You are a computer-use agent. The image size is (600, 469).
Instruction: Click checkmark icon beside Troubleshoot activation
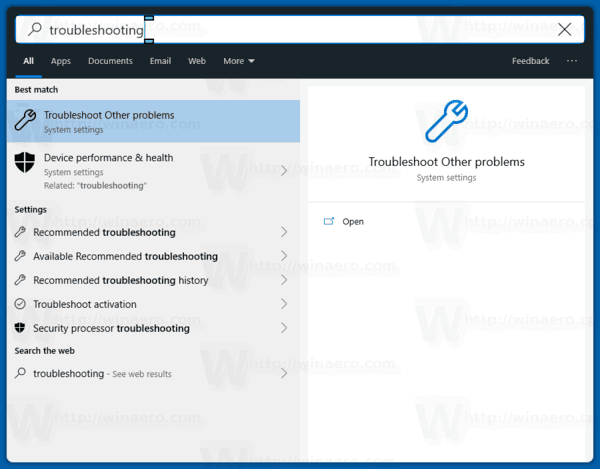click(20, 304)
